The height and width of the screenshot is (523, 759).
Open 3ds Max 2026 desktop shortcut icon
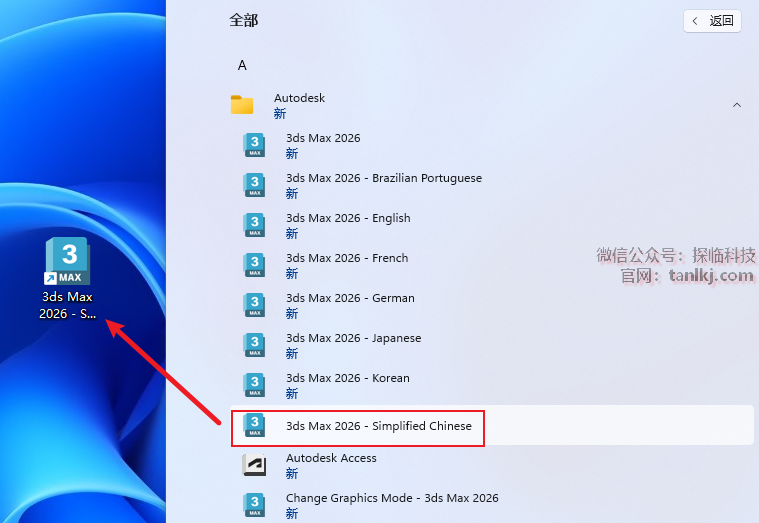[67, 261]
